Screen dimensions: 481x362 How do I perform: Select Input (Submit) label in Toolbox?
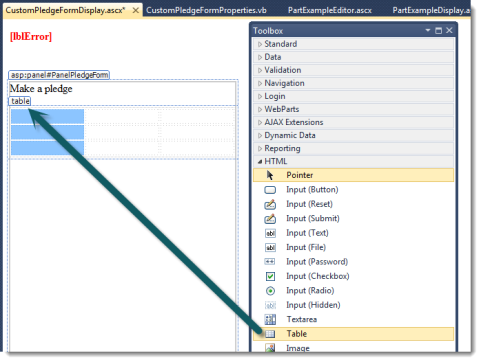(313, 218)
